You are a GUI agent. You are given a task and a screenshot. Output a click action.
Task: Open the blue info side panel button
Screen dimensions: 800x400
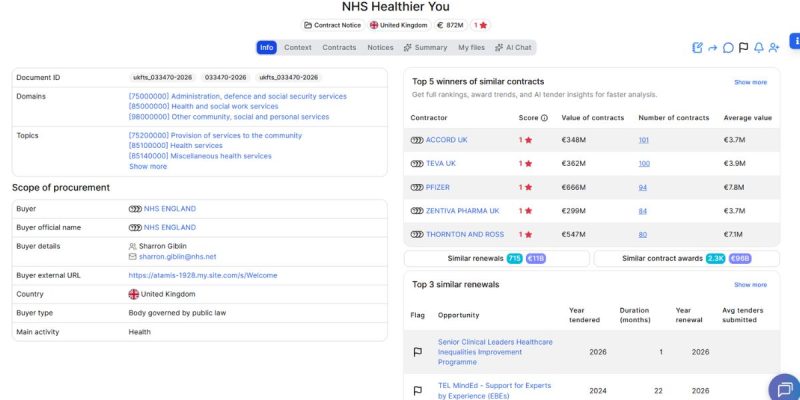(795, 40)
